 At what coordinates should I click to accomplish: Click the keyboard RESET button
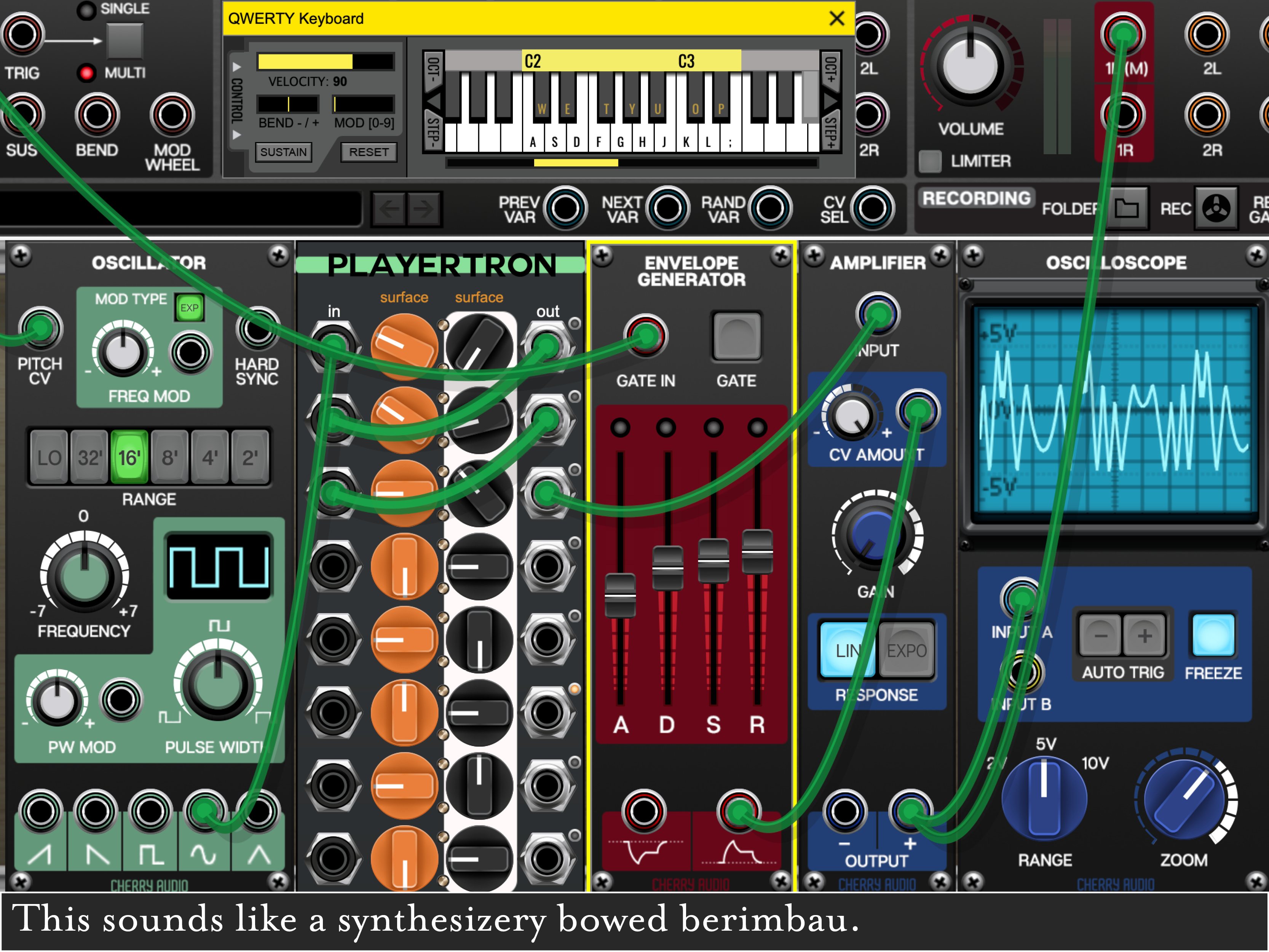369,152
